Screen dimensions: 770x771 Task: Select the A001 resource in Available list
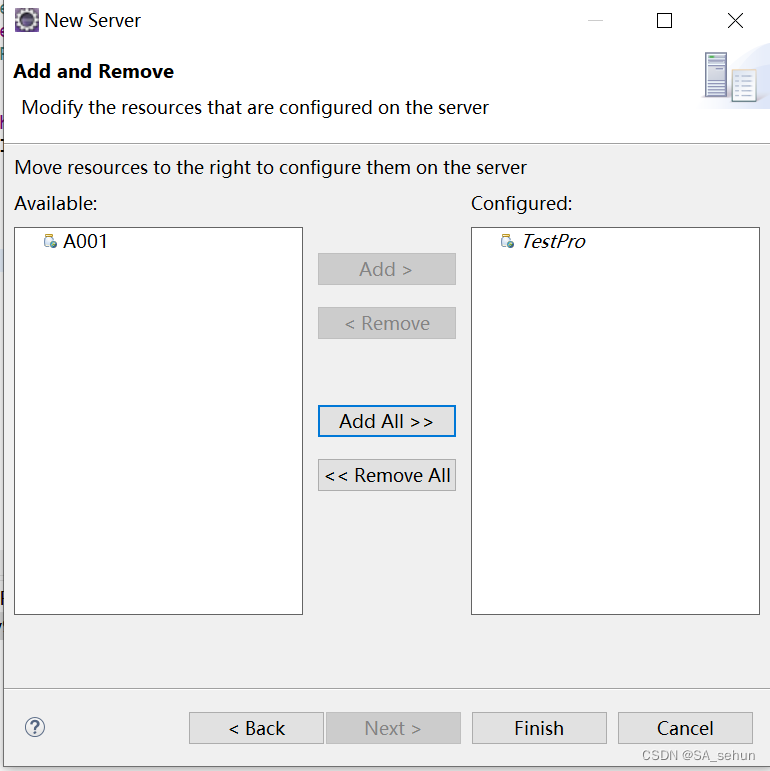[x=85, y=241]
